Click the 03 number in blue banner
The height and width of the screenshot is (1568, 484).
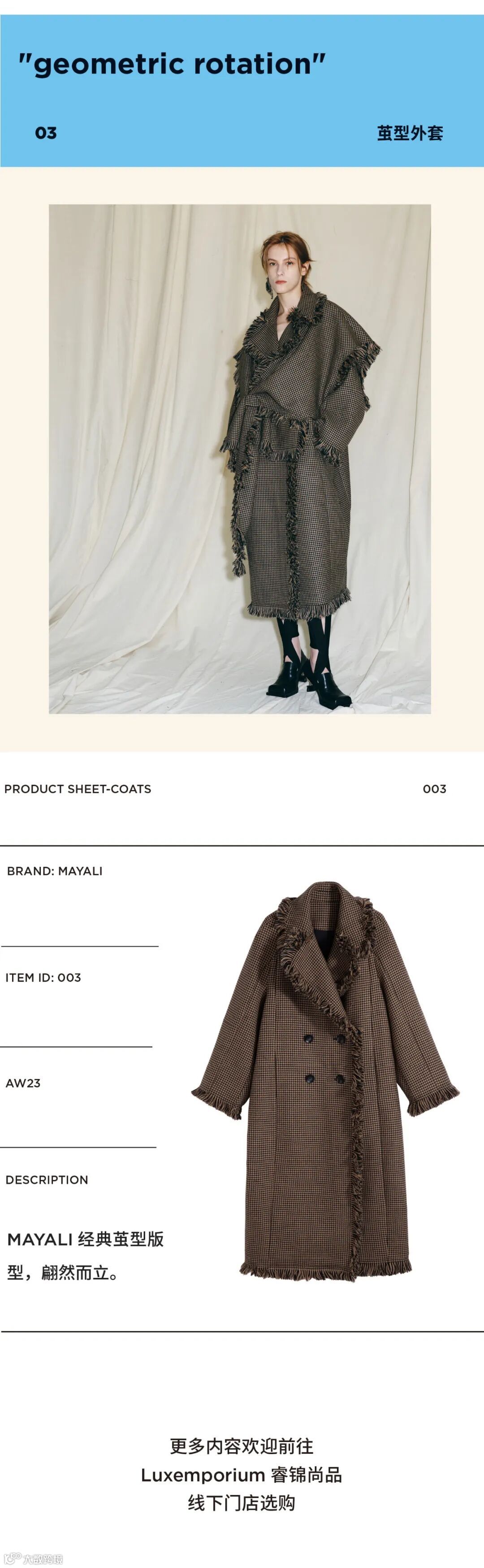tap(46, 133)
